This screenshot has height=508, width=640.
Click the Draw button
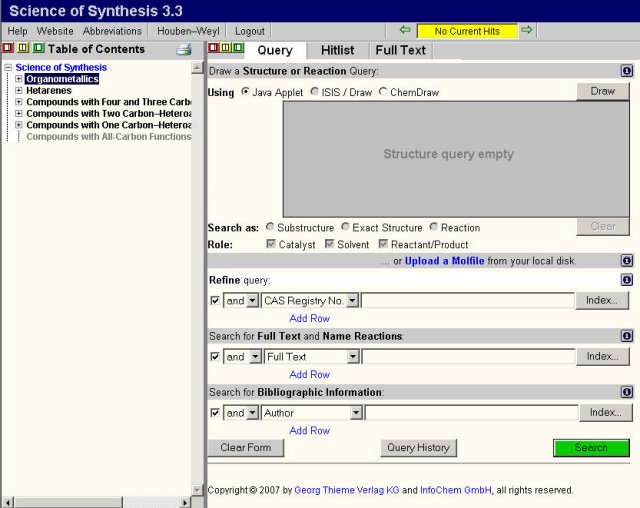point(603,91)
